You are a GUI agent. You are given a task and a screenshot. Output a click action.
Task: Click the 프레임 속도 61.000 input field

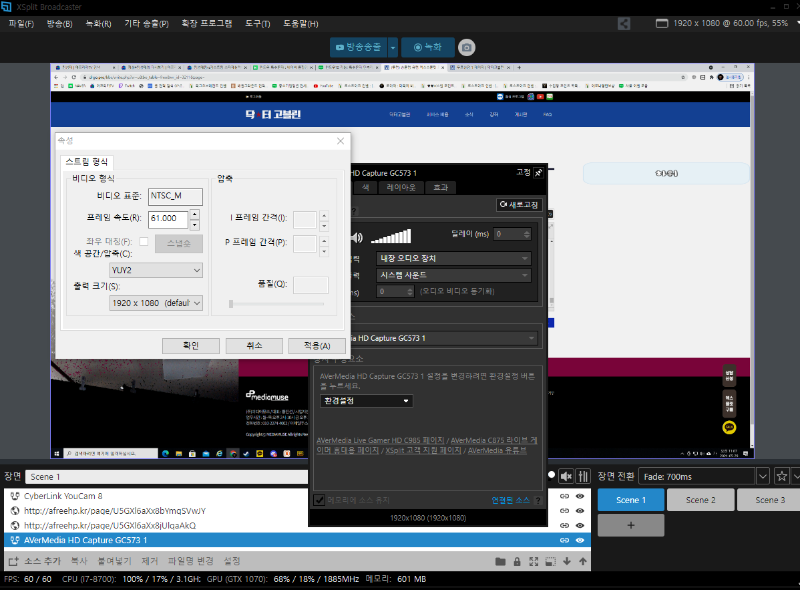point(168,219)
